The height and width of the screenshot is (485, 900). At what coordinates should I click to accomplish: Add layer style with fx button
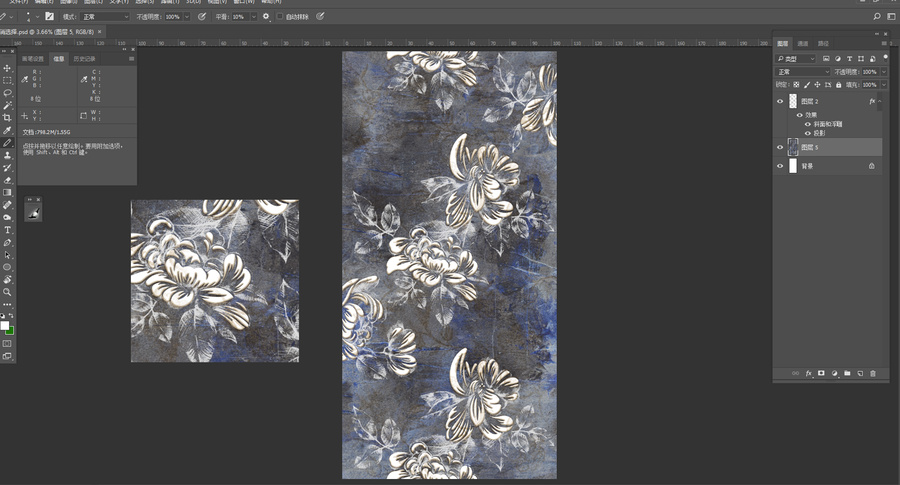coord(808,374)
